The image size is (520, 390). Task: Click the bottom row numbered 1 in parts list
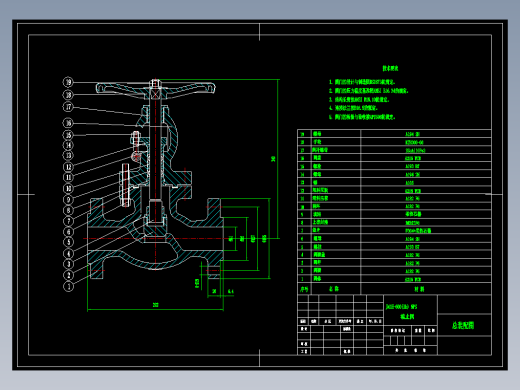pos(394,279)
